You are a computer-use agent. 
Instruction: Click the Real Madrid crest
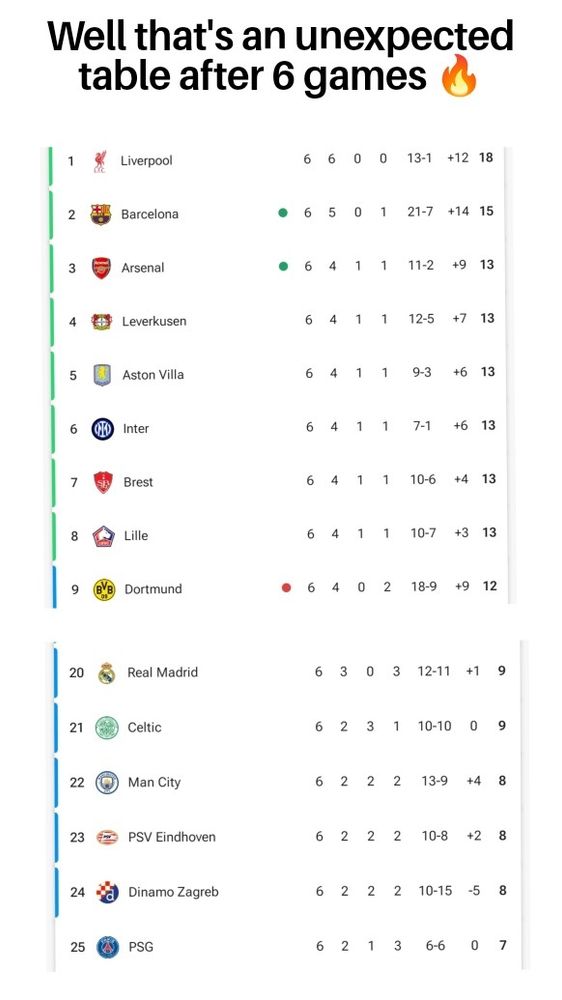(107, 673)
